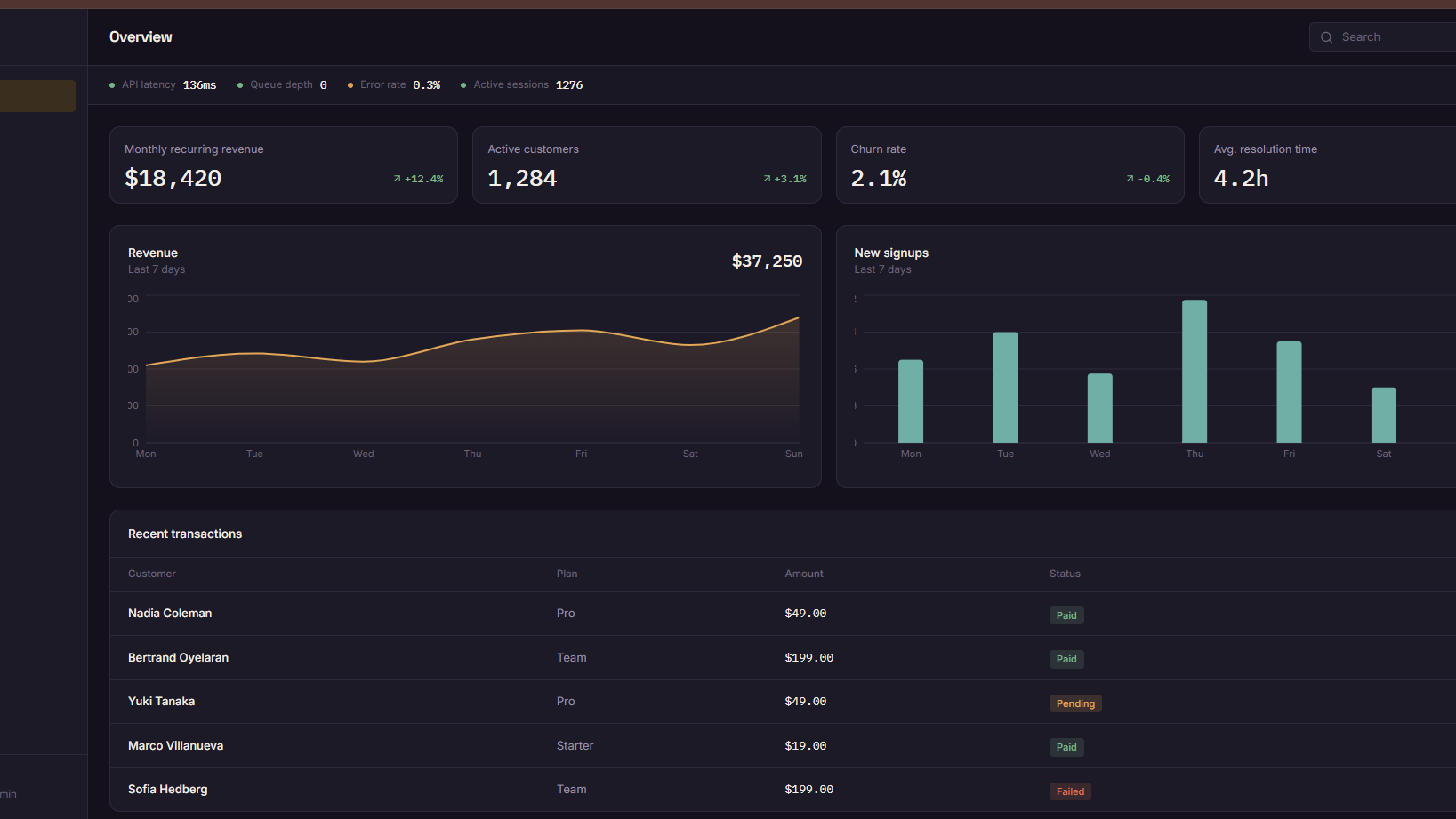Screen dimensions: 1456x819
Task: Click Nadia Coleman's Paid status badge
Action: pos(1066,615)
